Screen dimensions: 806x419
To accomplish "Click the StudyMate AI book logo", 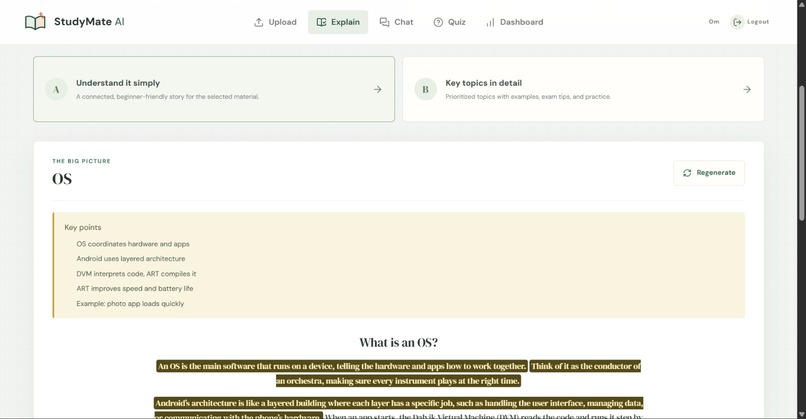I will tap(35, 22).
